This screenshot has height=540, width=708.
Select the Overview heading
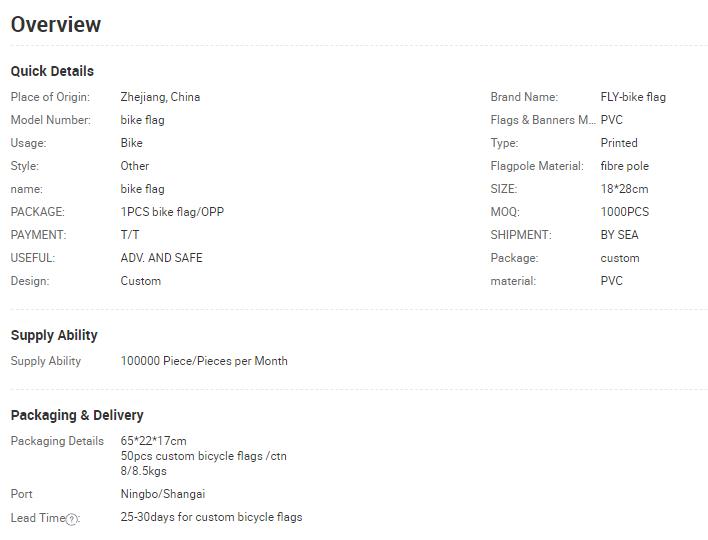click(56, 24)
